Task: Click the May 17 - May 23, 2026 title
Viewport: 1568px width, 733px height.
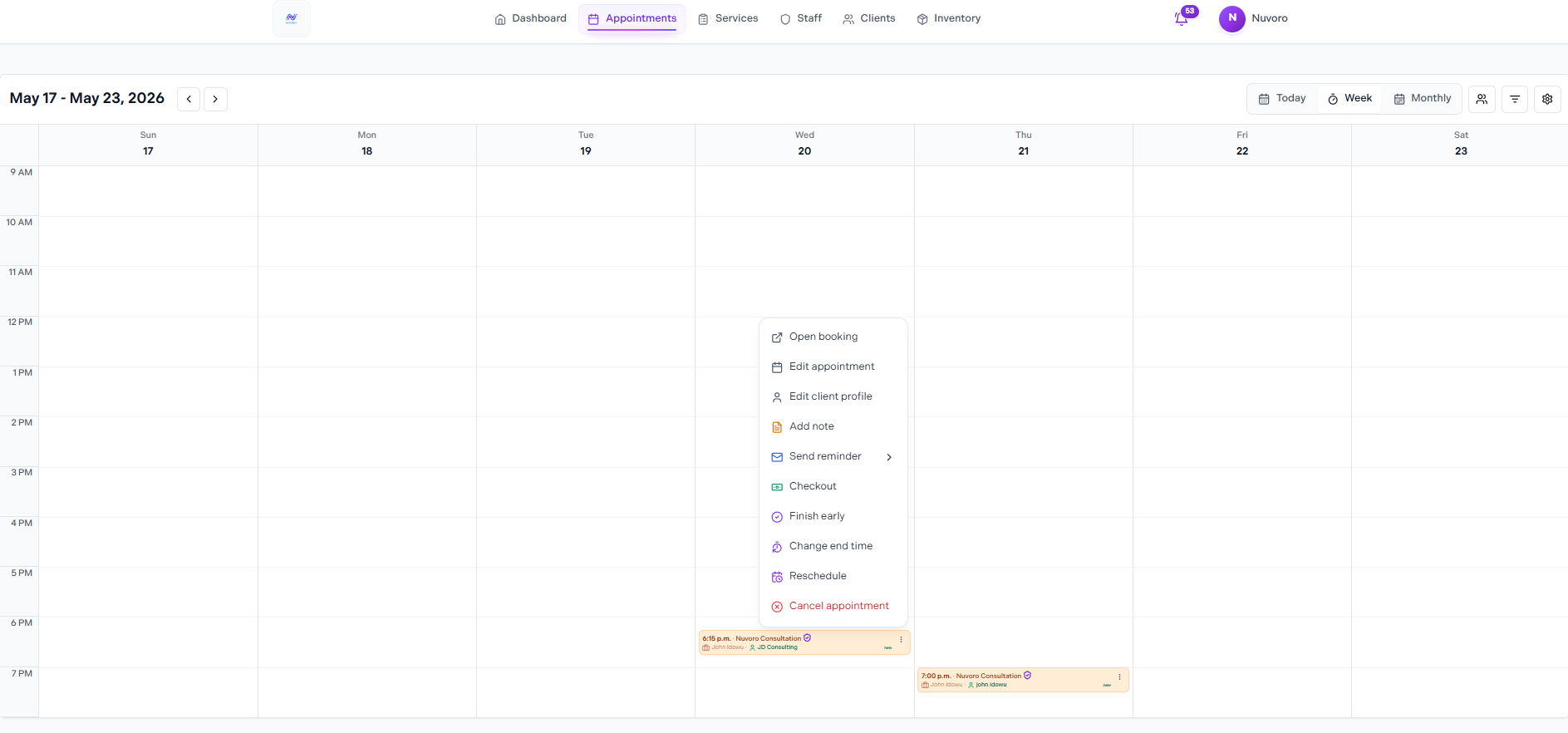Action: click(x=87, y=98)
